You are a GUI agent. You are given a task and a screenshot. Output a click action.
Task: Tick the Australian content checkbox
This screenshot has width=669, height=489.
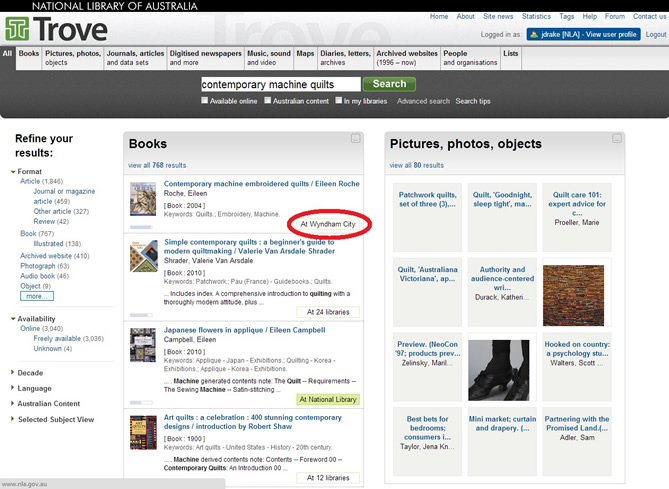[268, 101]
